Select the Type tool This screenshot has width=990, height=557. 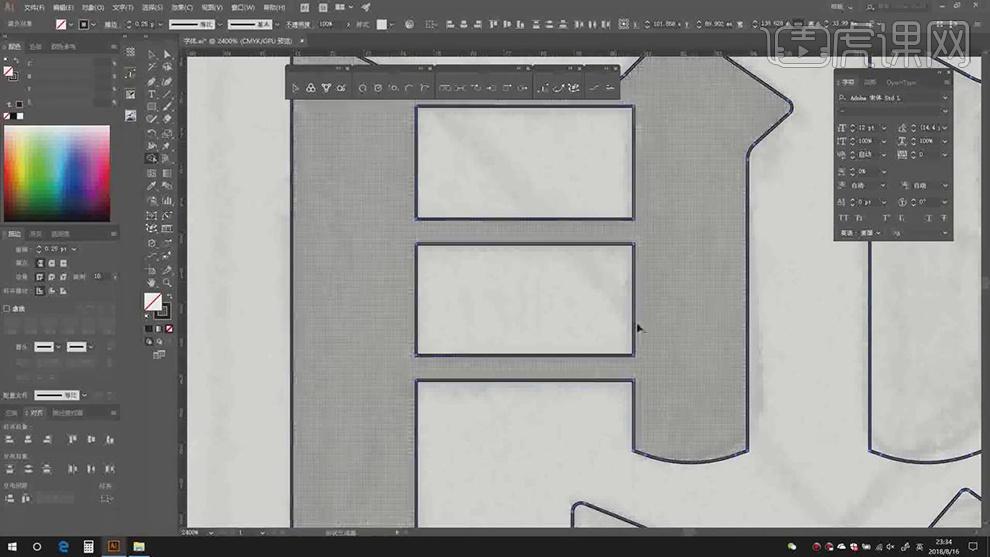pyautogui.click(x=152, y=94)
